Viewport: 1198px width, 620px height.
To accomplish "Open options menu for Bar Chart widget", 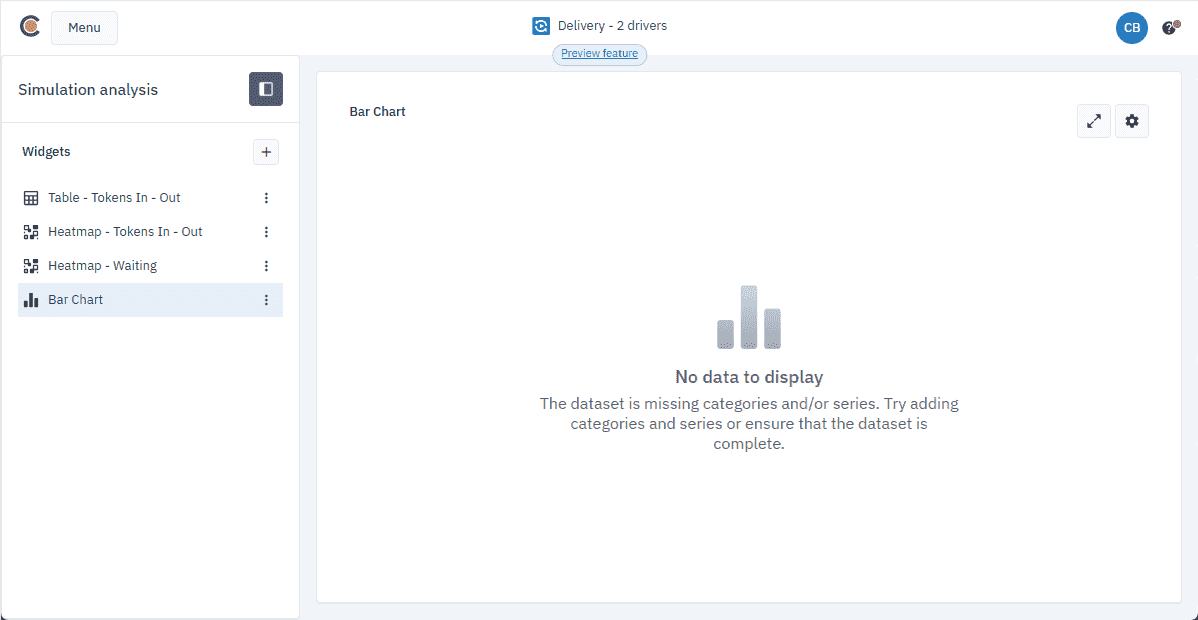I will 266,300.
